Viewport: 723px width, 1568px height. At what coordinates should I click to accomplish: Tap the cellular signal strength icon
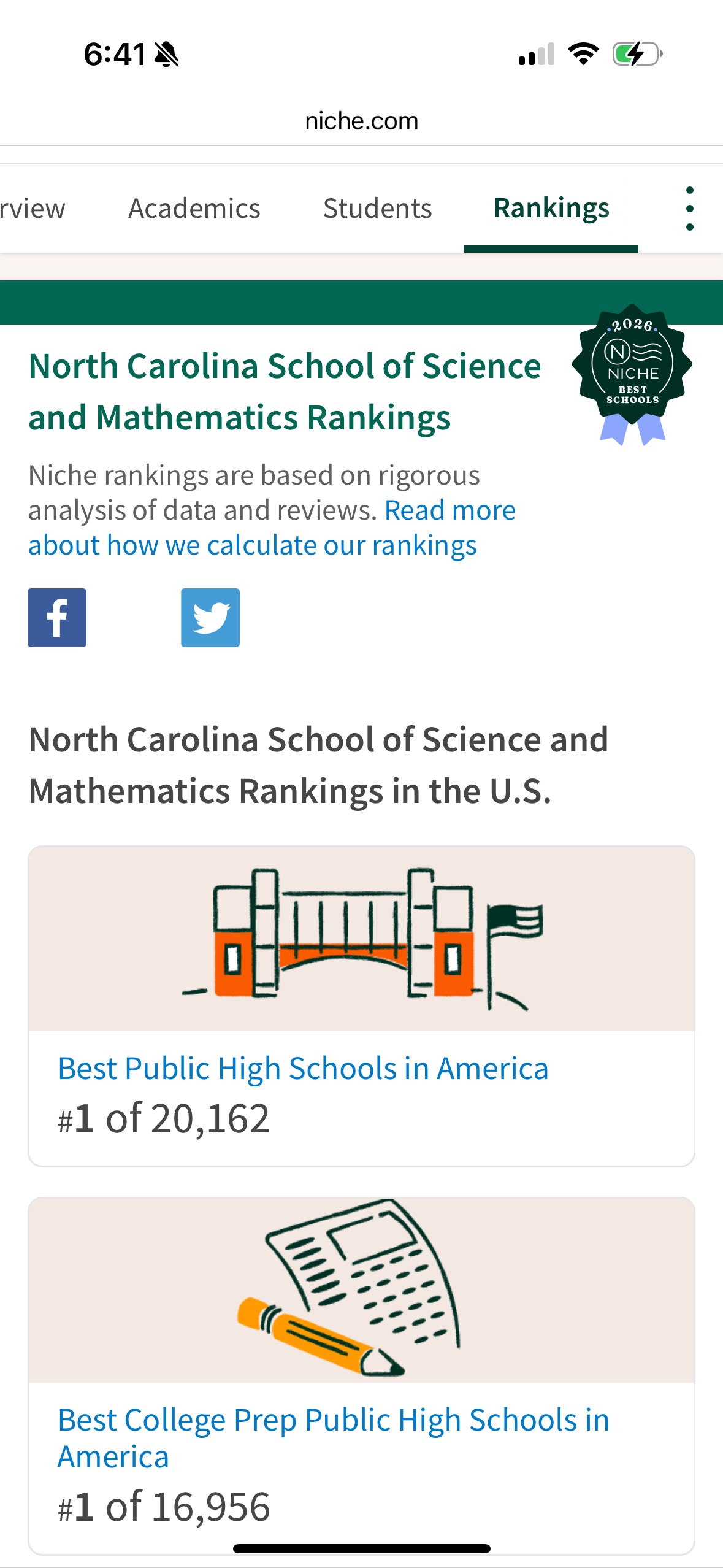(537, 54)
